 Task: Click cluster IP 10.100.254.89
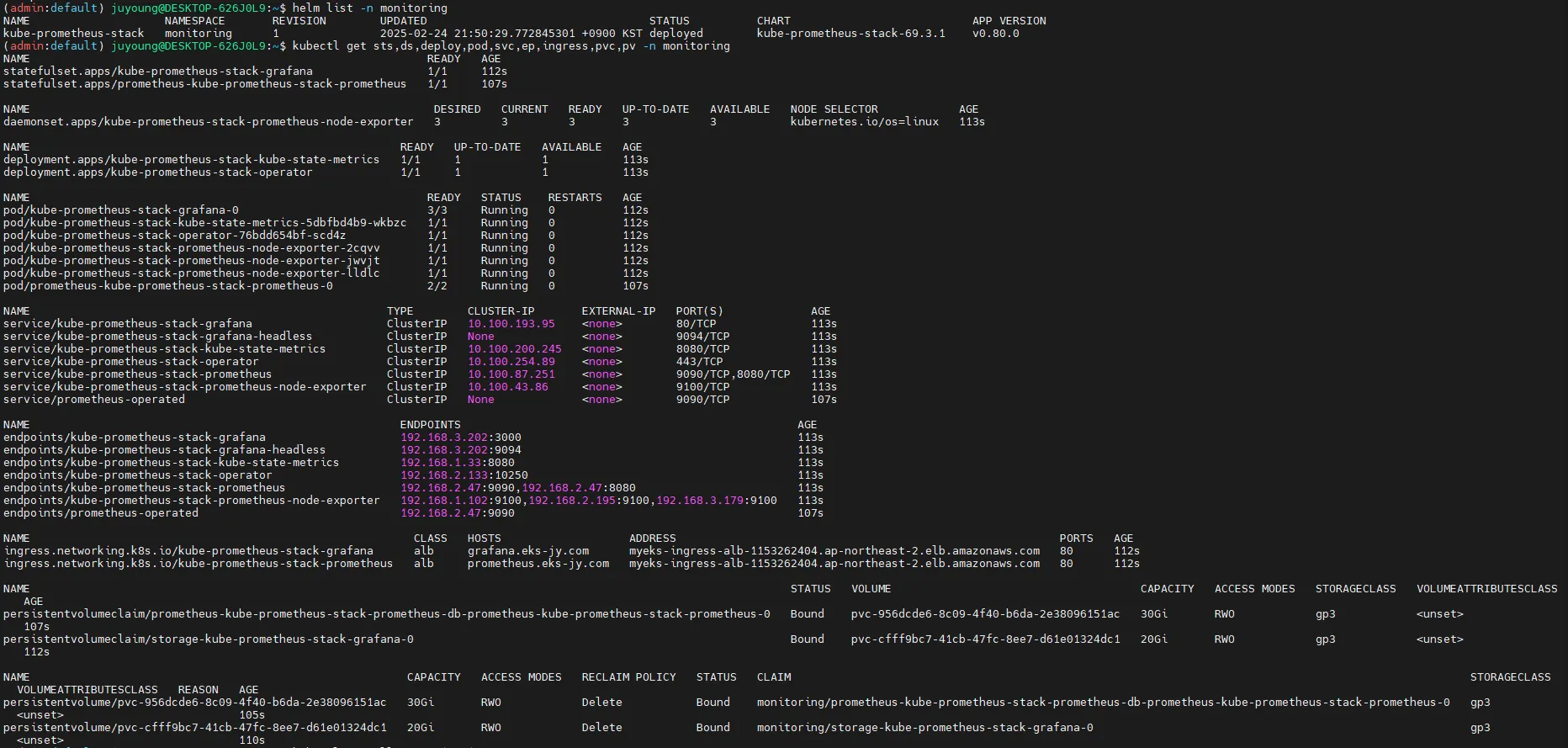tap(511, 362)
